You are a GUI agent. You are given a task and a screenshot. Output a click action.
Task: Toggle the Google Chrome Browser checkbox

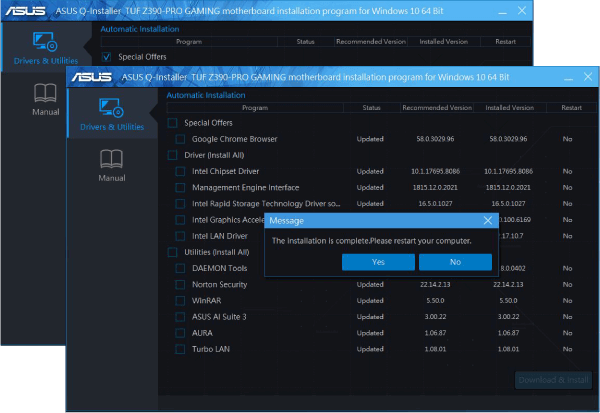click(180, 139)
